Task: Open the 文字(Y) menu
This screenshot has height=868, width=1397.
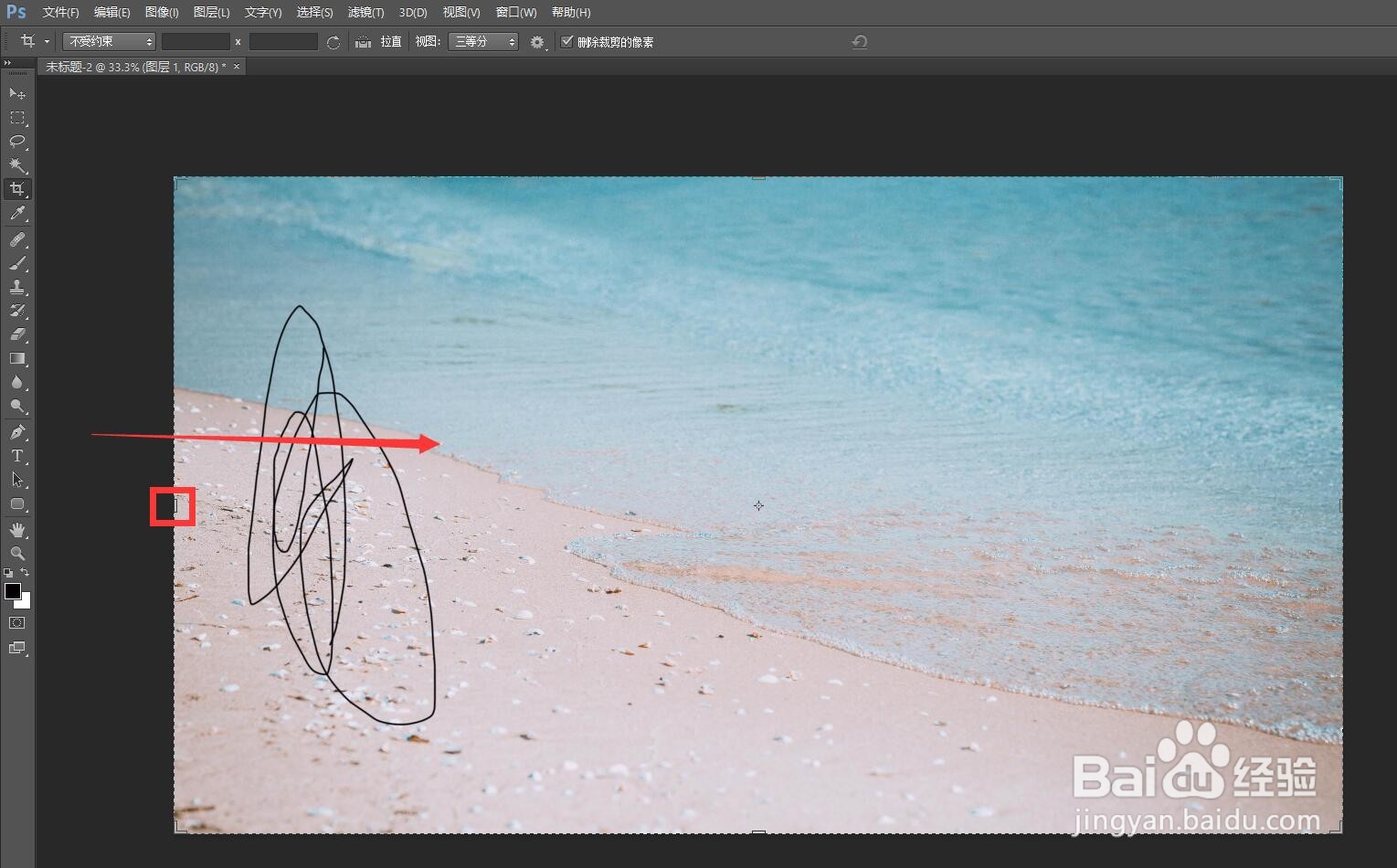Action: (263, 12)
